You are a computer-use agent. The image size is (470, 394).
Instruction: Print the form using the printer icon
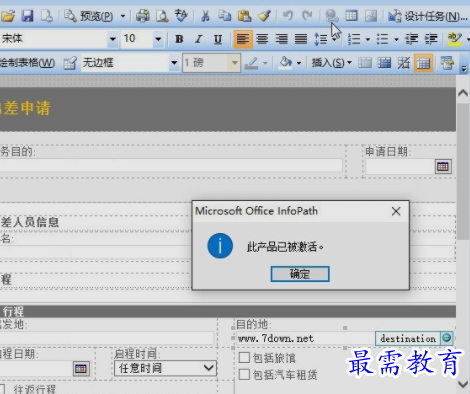[x=143, y=16]
